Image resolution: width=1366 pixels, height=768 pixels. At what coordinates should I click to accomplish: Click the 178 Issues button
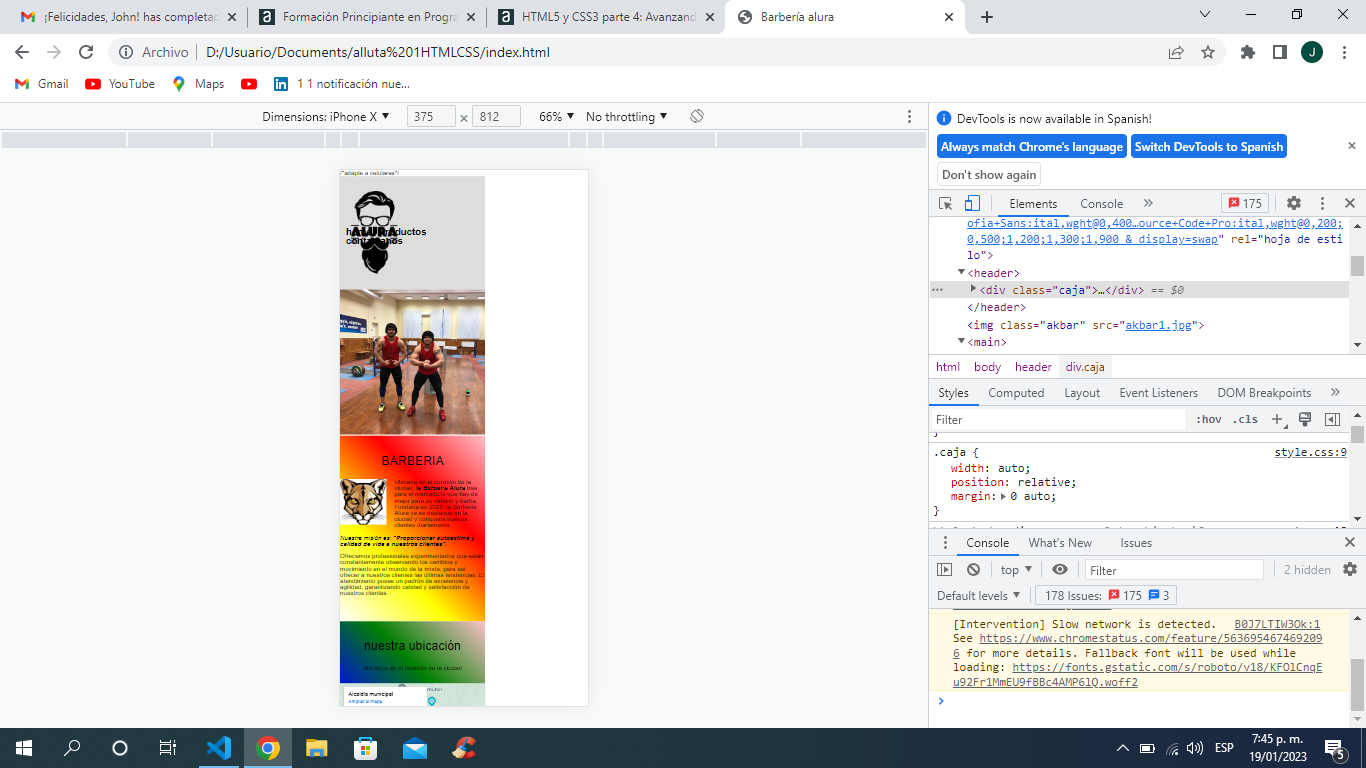tap(1107, 596)
